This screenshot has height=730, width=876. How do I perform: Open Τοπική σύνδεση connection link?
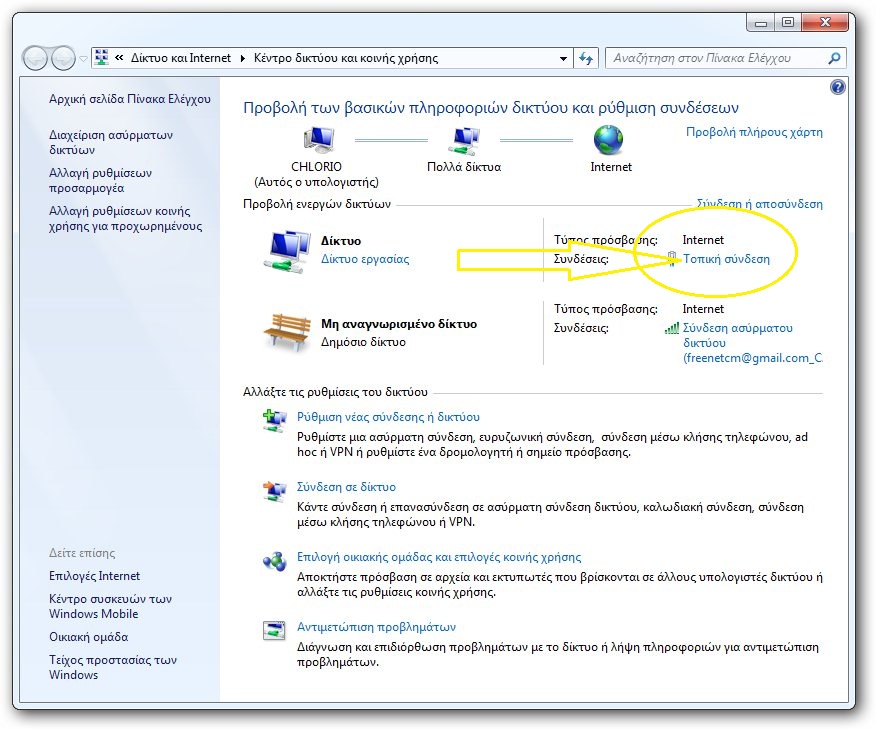[x=726, y=259]
